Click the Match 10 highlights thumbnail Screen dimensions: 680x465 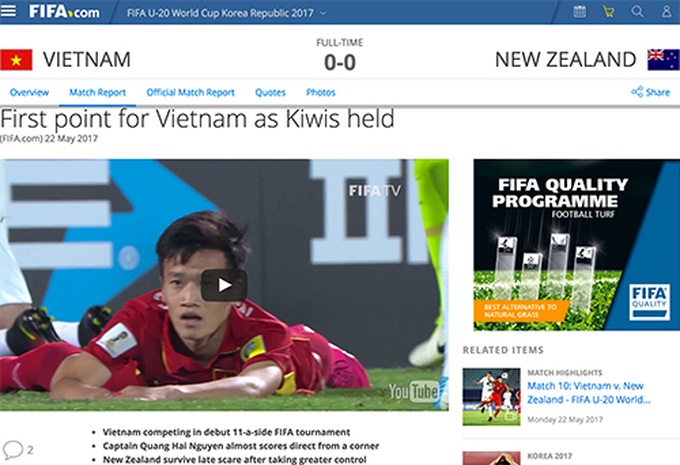coord(491,397)
